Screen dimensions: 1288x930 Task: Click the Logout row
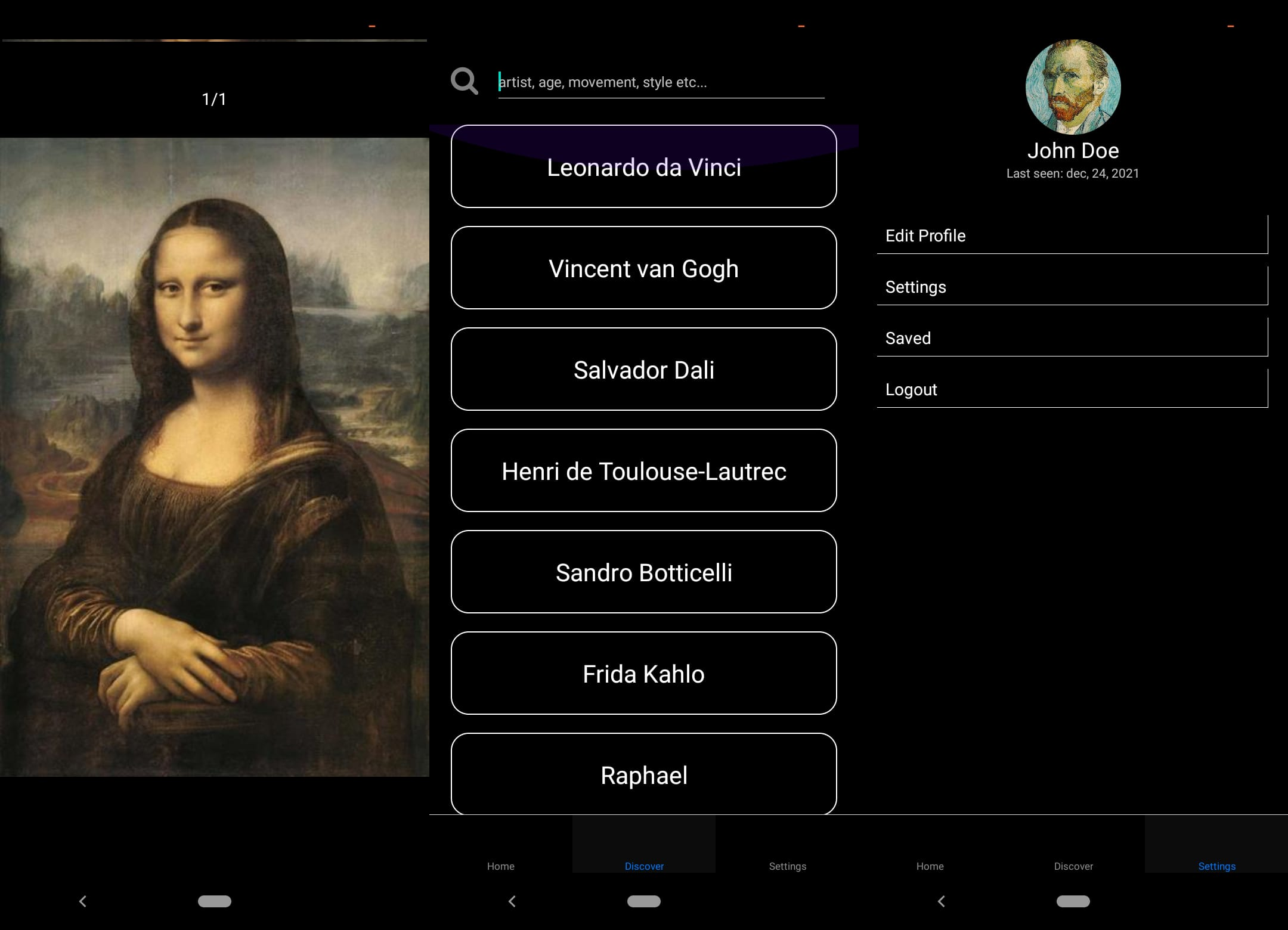tap(1072, 389)
